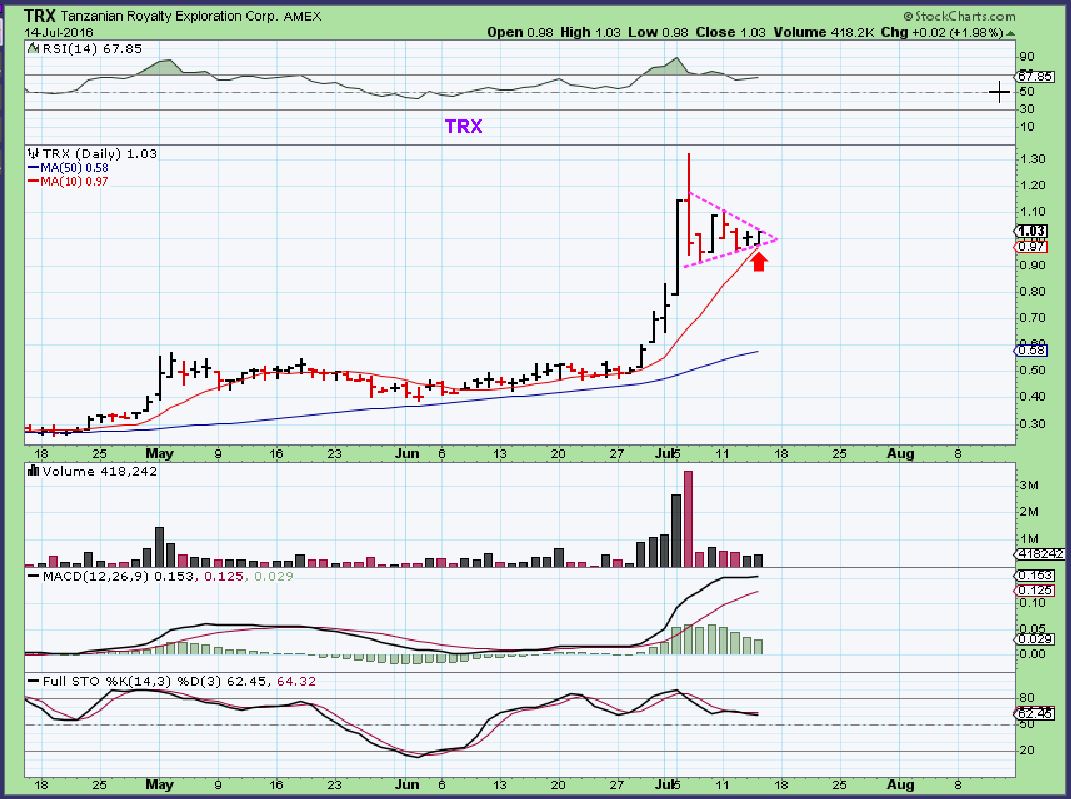Click the 1.30 price axis label

(1033, 158)
